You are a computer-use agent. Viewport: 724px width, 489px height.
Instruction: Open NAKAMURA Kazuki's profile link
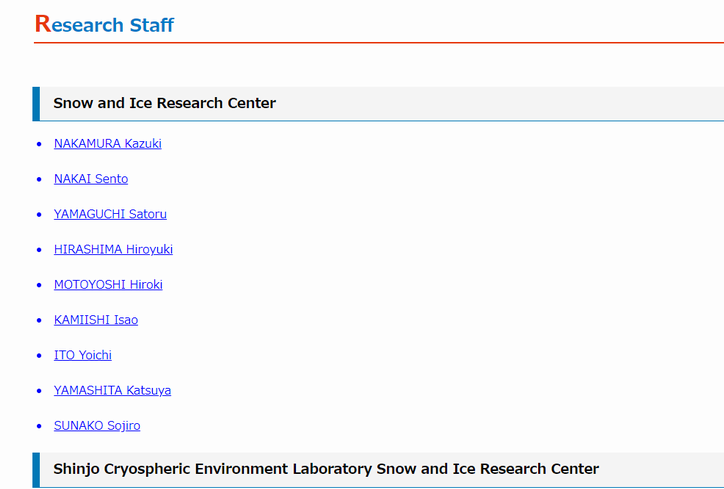[108, 144]
